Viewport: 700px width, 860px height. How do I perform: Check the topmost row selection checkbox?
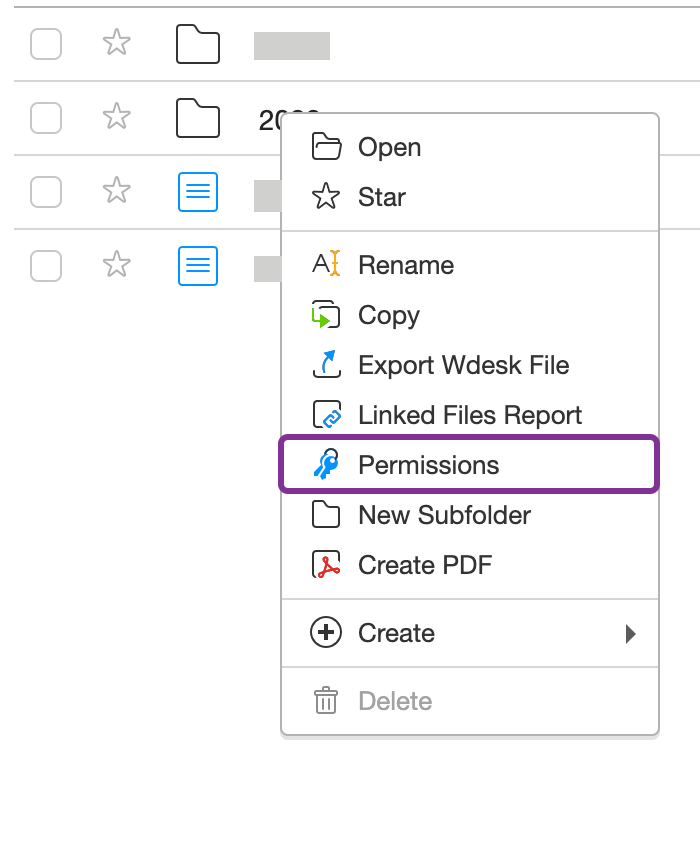[x=45, y=44]
